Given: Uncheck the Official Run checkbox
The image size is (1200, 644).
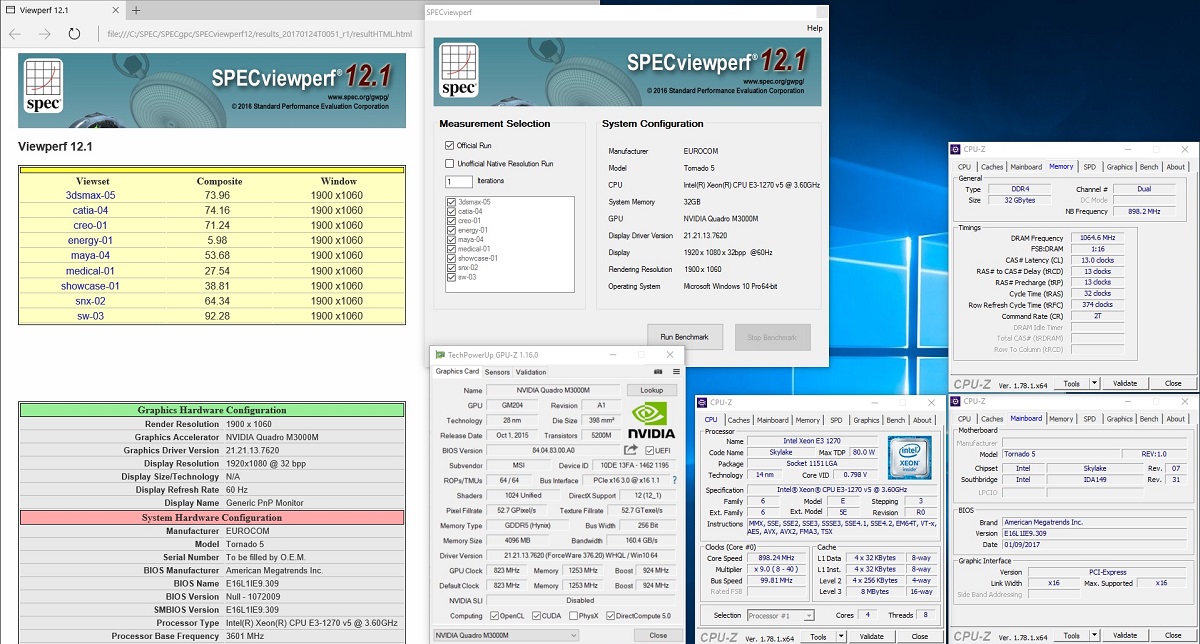Looking at the screenshot, I should 449,145.
